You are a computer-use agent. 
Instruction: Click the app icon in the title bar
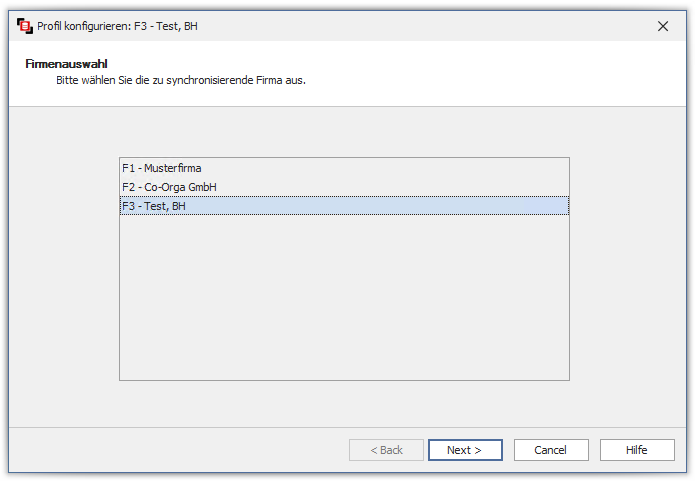tap(25, 26)
